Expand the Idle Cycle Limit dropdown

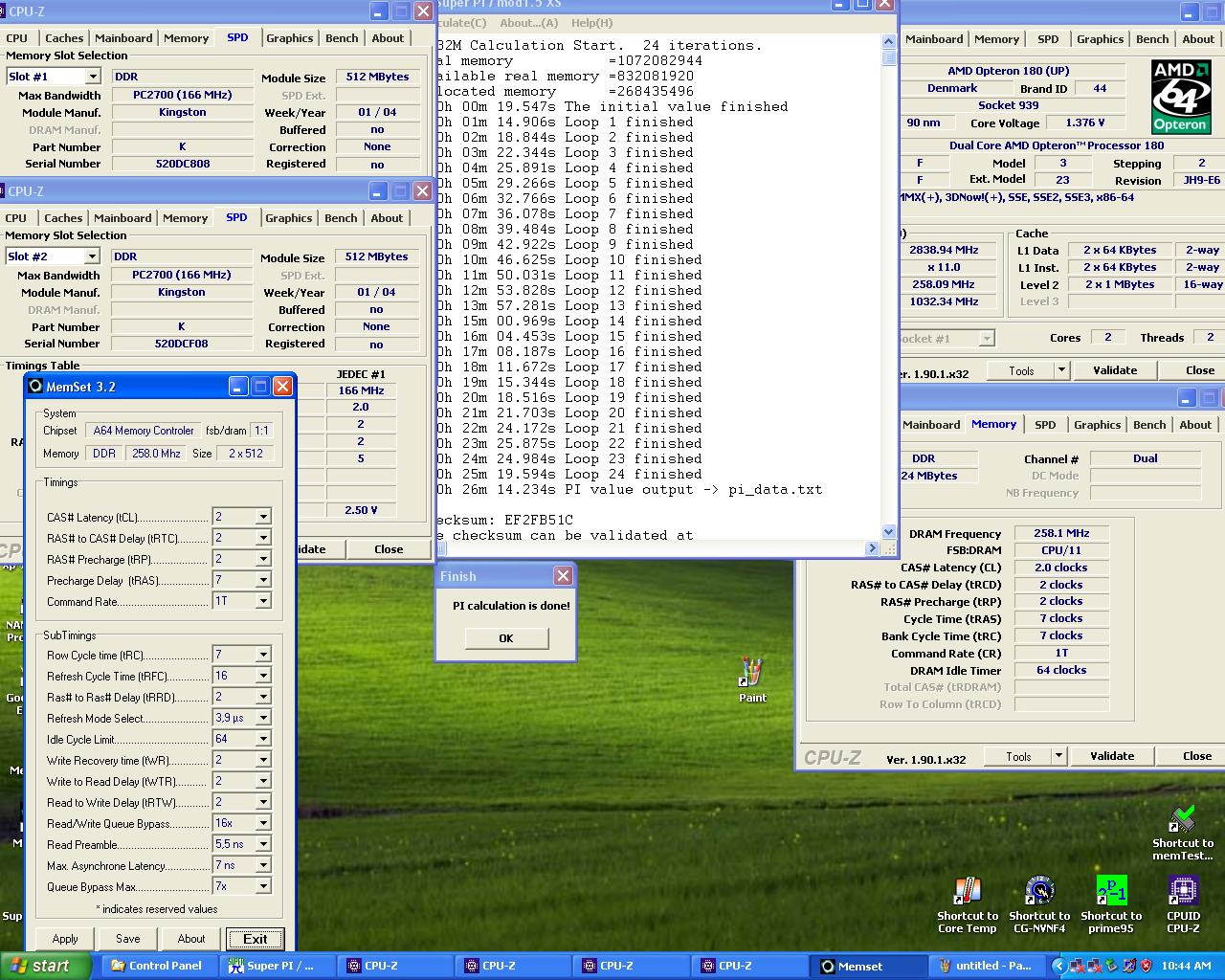(263, 739)
